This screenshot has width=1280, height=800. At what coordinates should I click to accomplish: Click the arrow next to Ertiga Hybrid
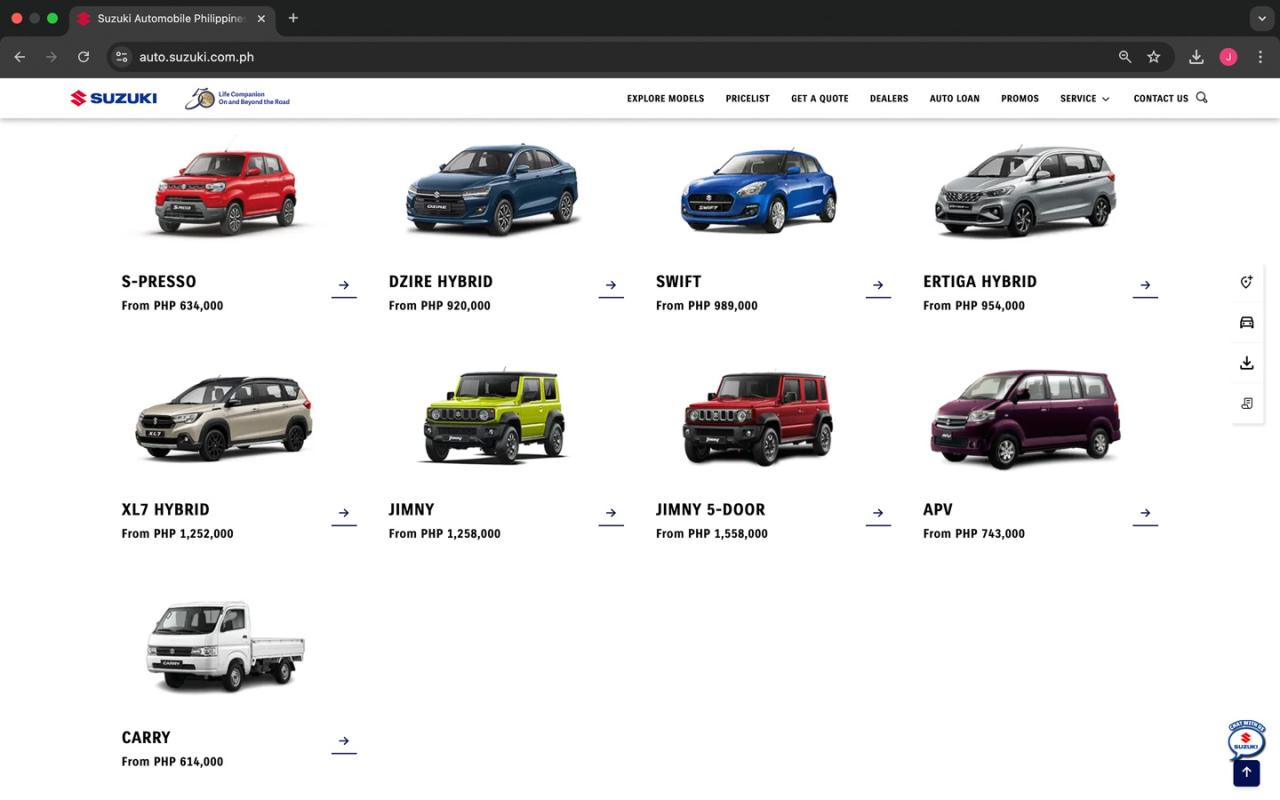[x=1145, y=285]
